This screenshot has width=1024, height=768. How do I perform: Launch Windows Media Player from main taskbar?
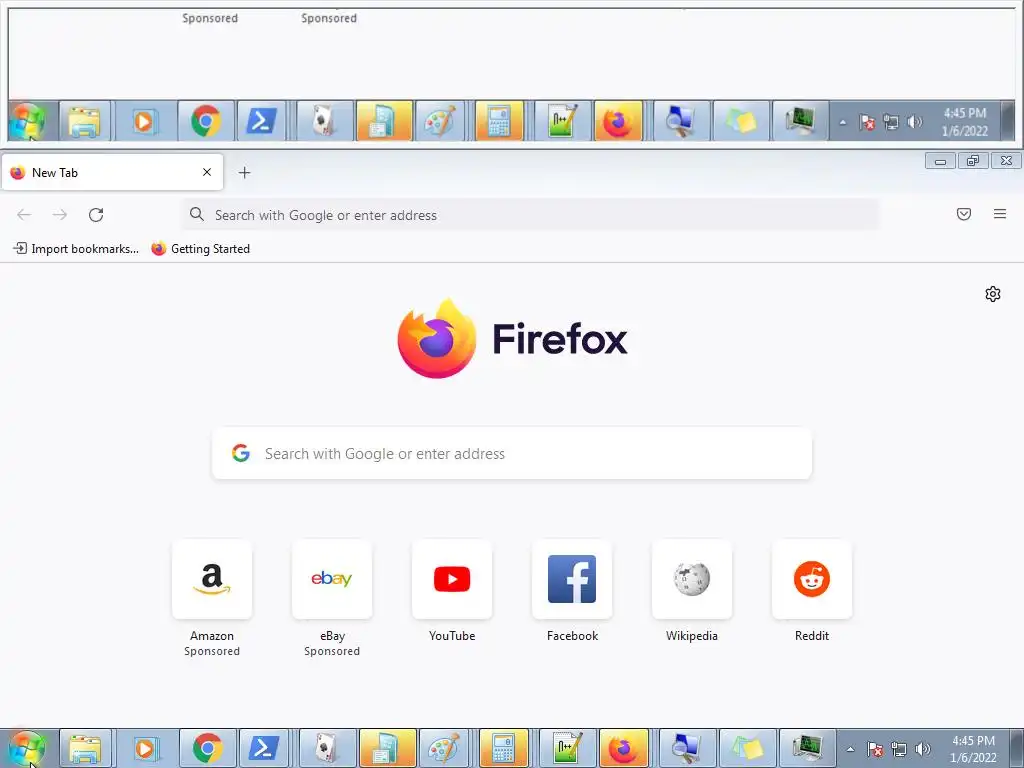[146, 749]
